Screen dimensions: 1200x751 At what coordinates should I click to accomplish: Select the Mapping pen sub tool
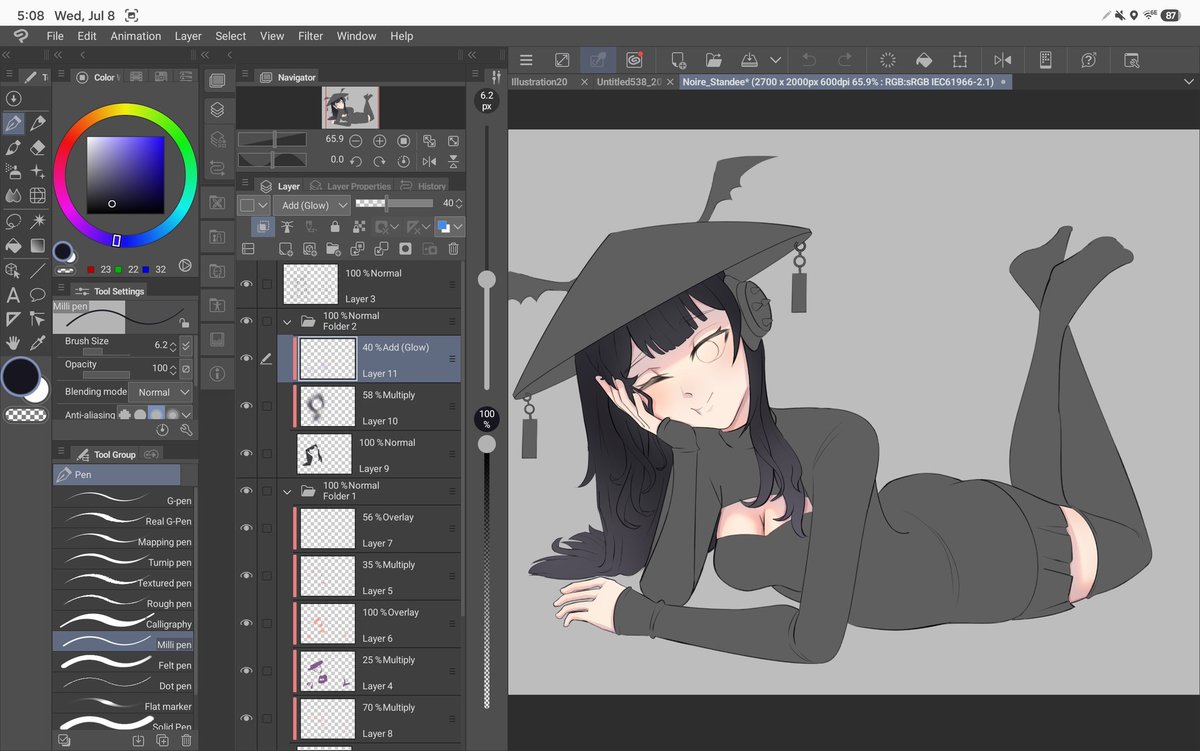[123, 541]
